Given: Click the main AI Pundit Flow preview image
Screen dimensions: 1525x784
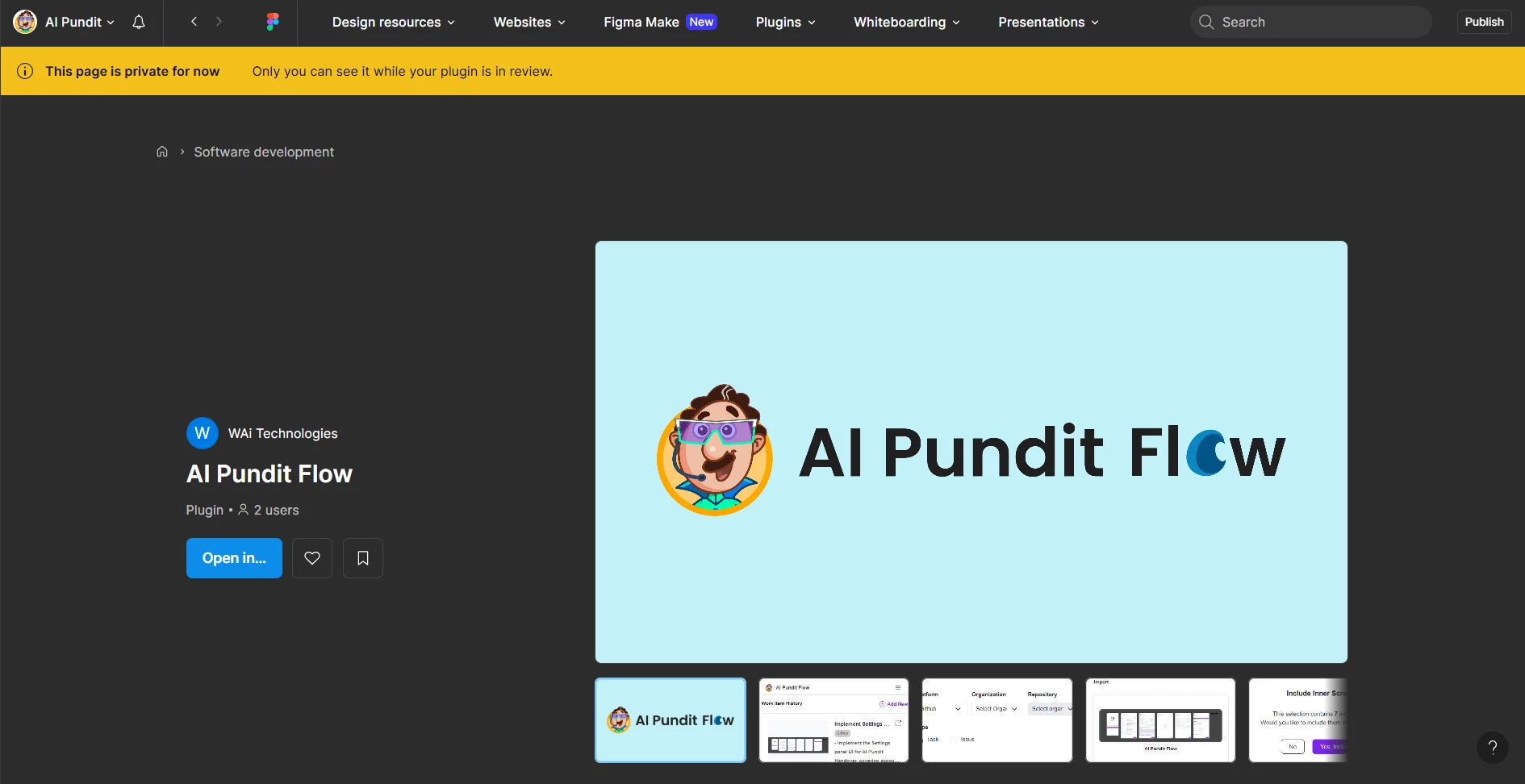Looking at the screenshot, I should (971, 452).
